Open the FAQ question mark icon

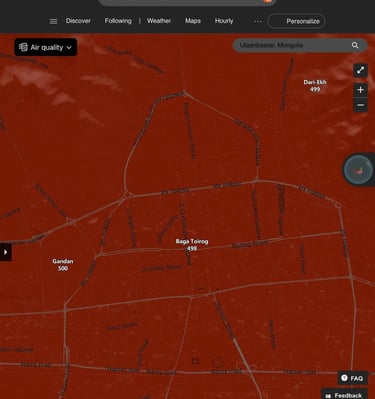344,378
